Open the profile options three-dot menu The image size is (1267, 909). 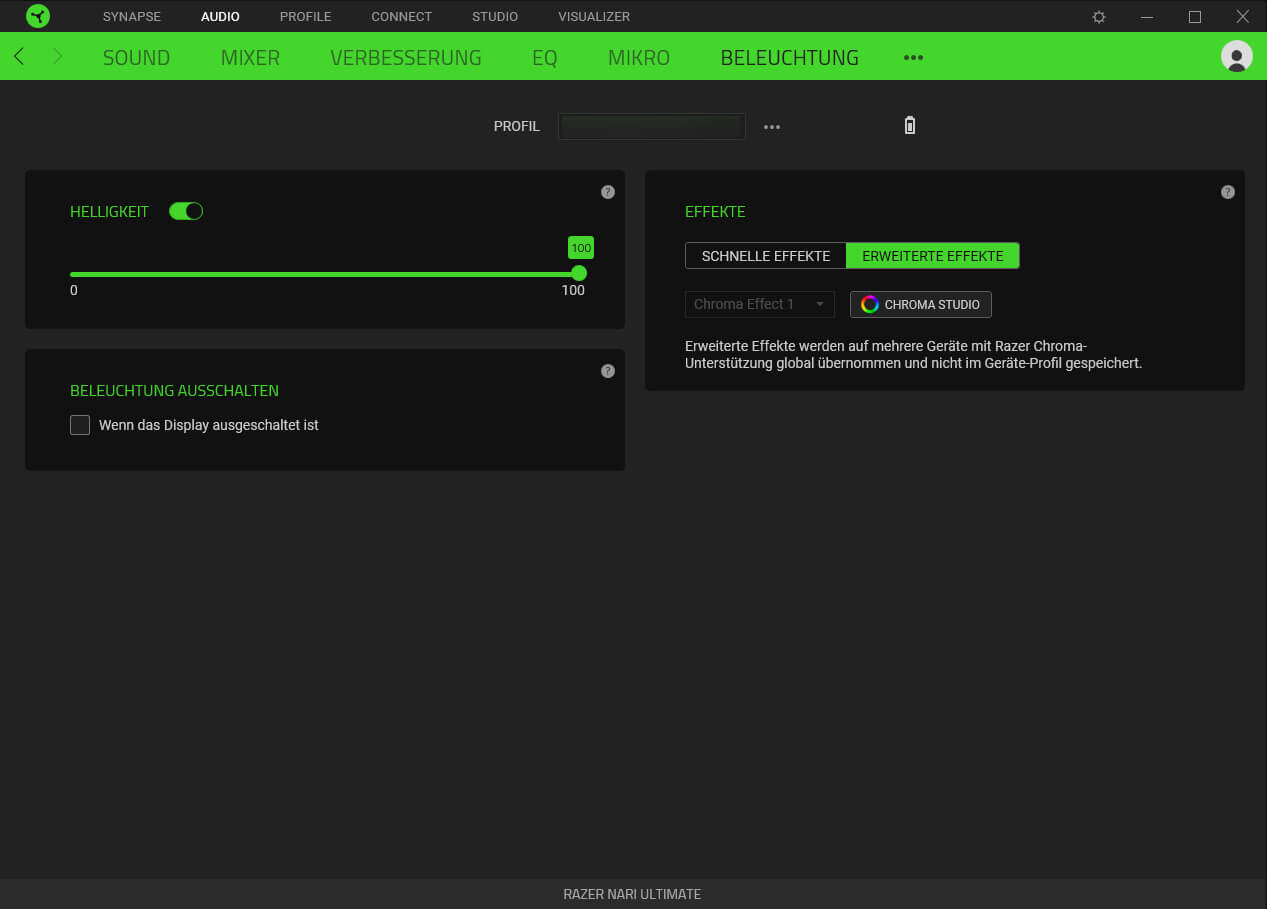(772, 127)
